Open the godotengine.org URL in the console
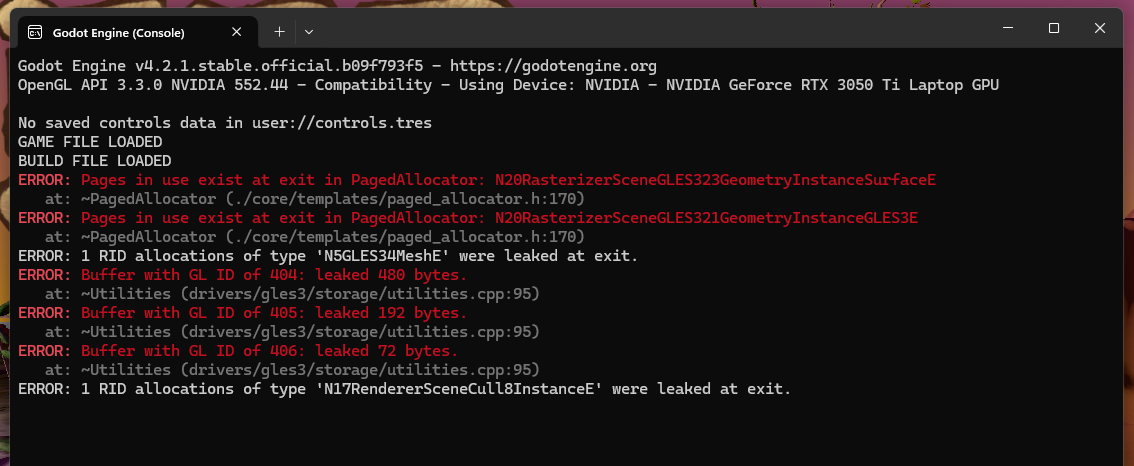Screen dimensions: 1134x466 tap(553, 67)
